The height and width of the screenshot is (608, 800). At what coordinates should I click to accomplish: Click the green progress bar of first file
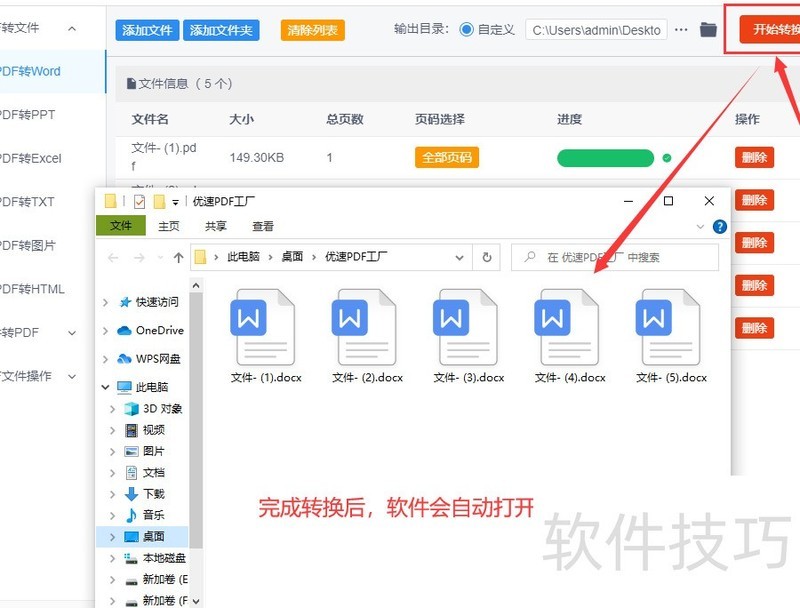[x=605, y=158]
